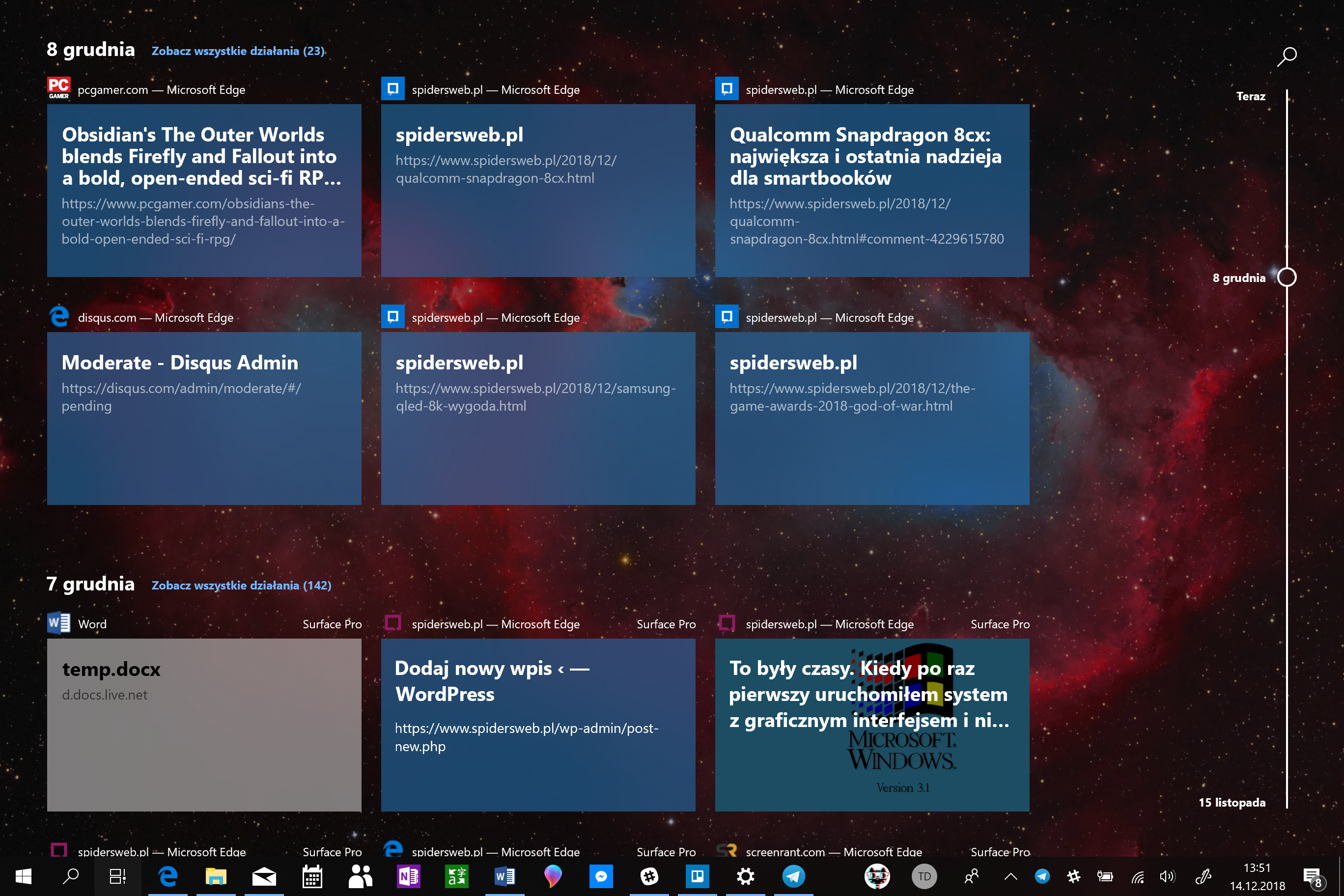
Task: Open Windows Start menu
Action: coord(24,876)
